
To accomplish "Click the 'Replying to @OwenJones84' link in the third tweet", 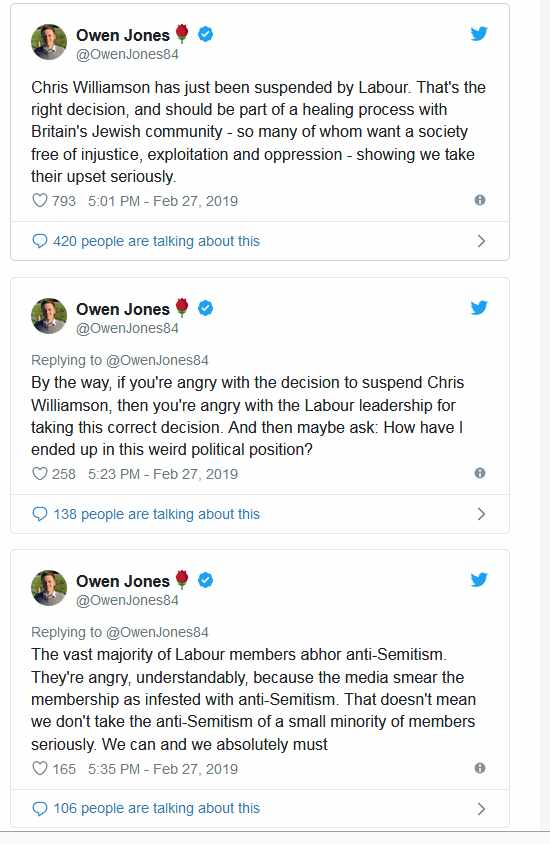I will pyautogui.click(x=119, y=632).
